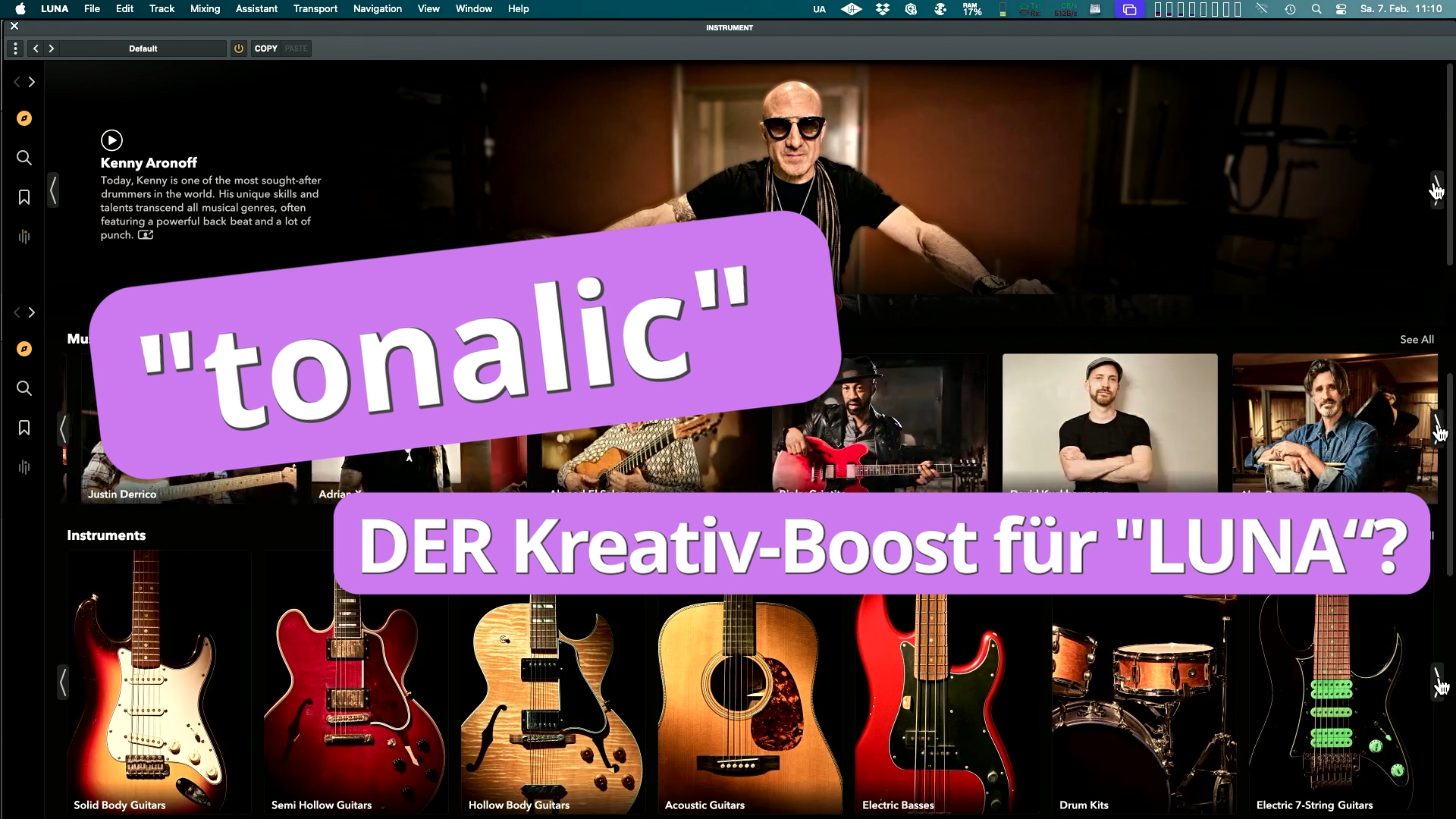Open the Default preset dropdown

tap(143, 49)
